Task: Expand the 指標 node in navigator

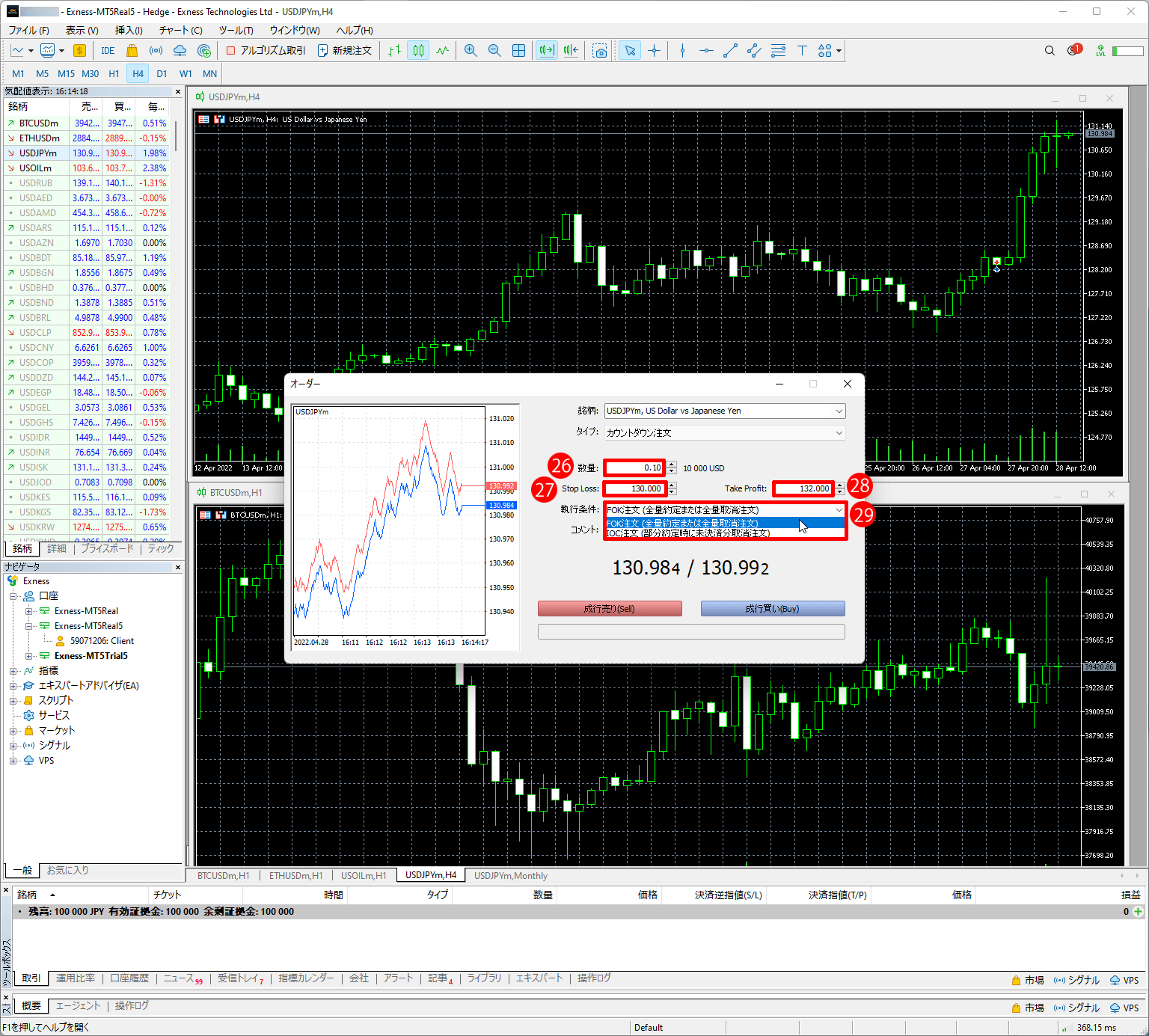Action: (x=13, y=671)
